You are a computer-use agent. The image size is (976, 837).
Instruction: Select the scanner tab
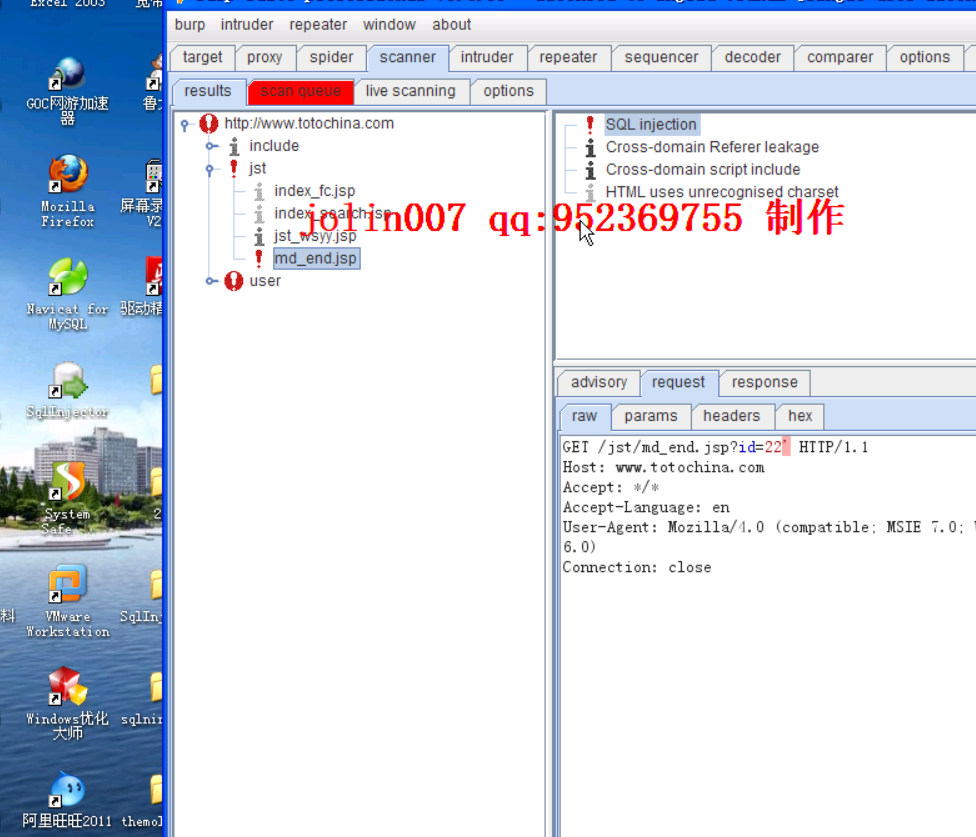pyautogui.click(x=408, y=57)
